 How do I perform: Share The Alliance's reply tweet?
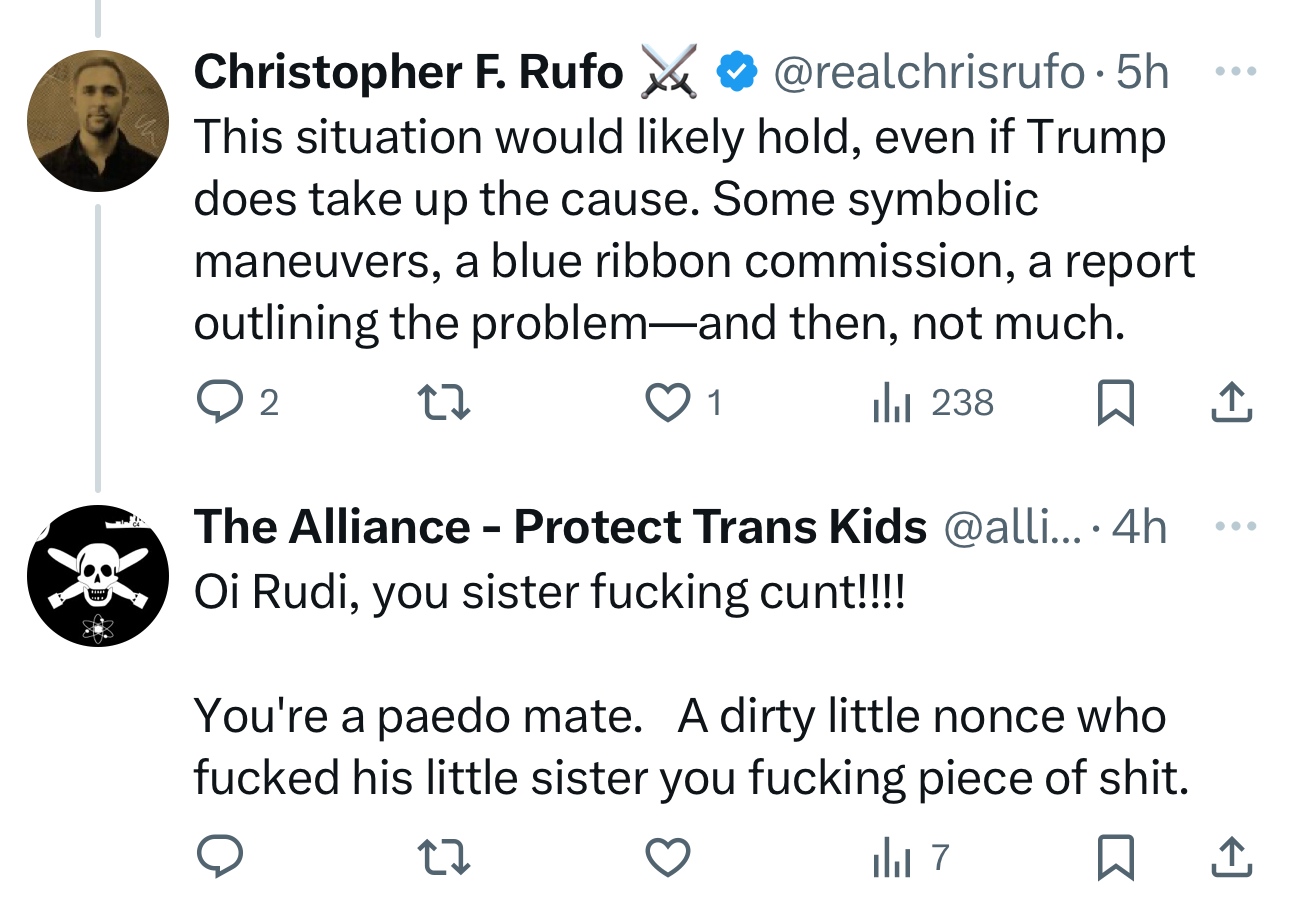(1232, 857)
